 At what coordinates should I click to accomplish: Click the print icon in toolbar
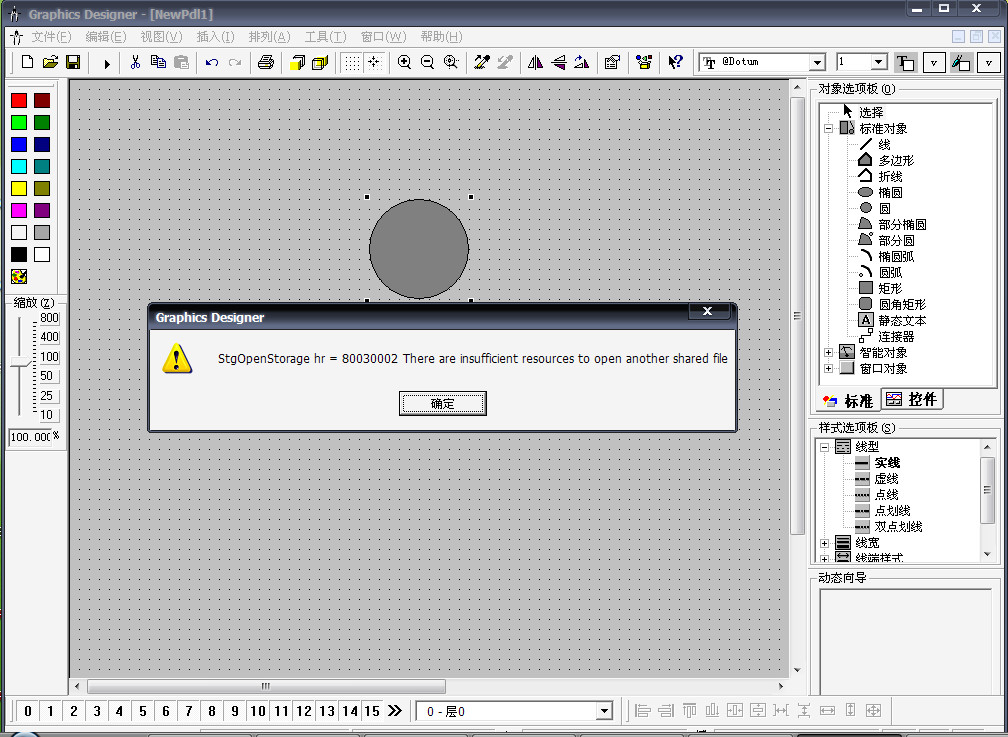[x=265, y=62]
